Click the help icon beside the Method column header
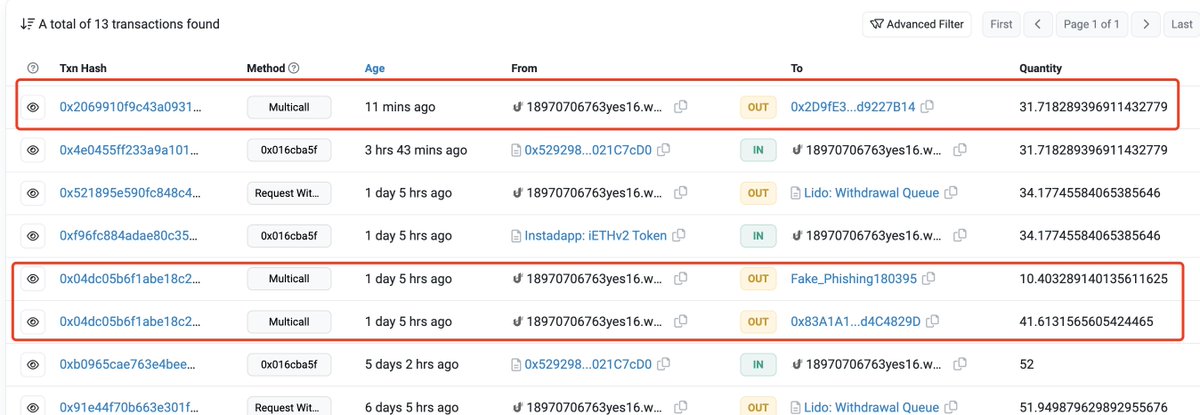 [x=294, y=69]
